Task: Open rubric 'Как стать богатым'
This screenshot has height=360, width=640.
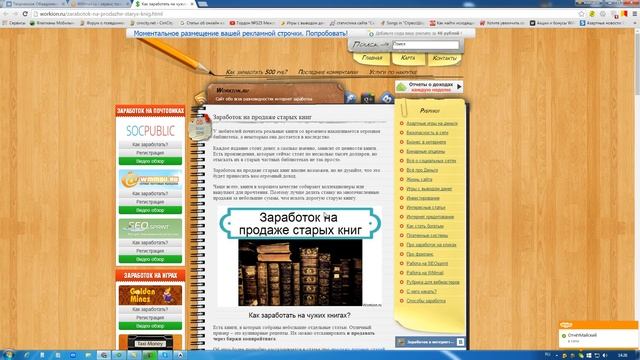Action: click(425, 226)
